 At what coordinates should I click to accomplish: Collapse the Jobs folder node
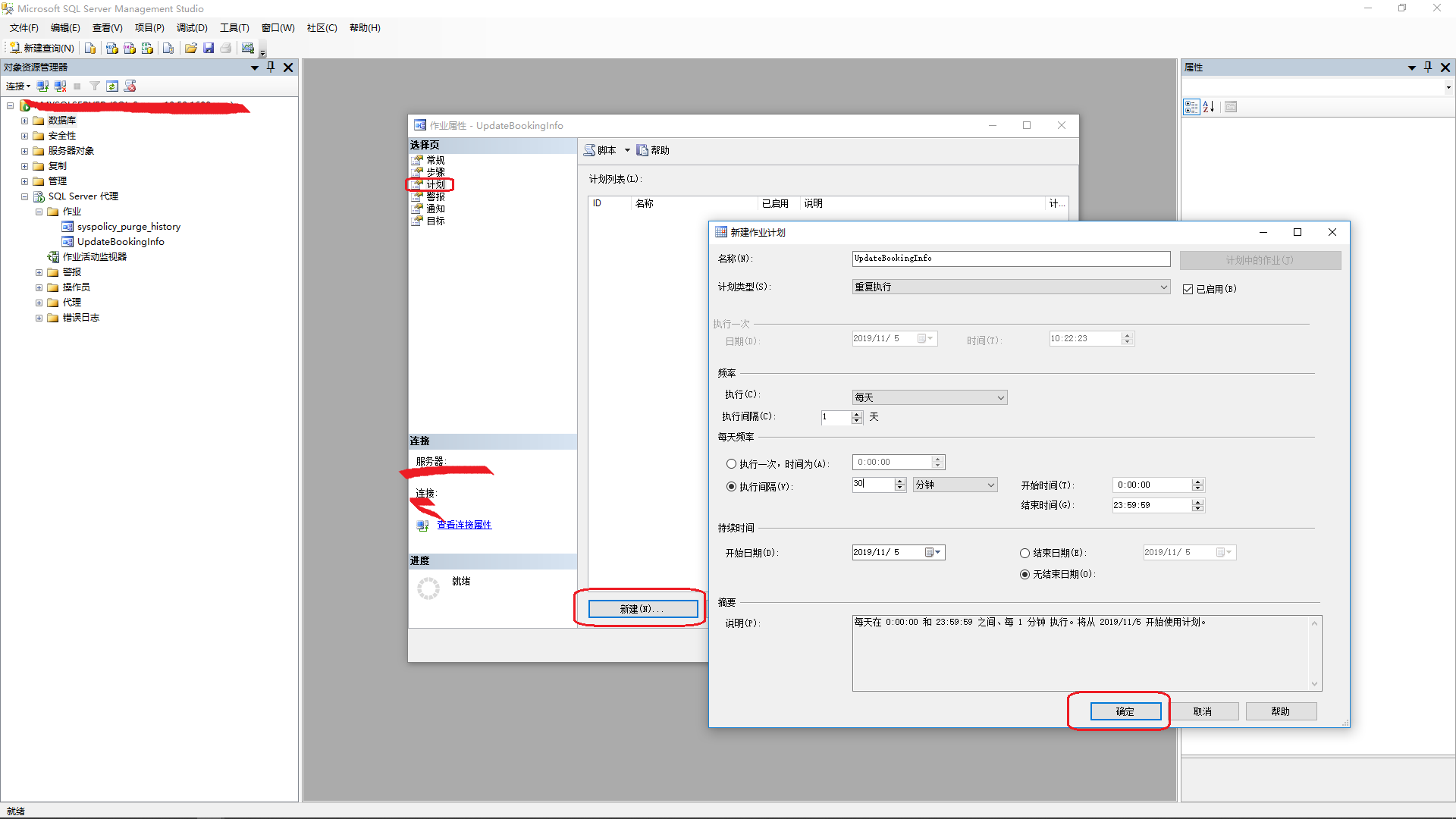pos(39,212)
